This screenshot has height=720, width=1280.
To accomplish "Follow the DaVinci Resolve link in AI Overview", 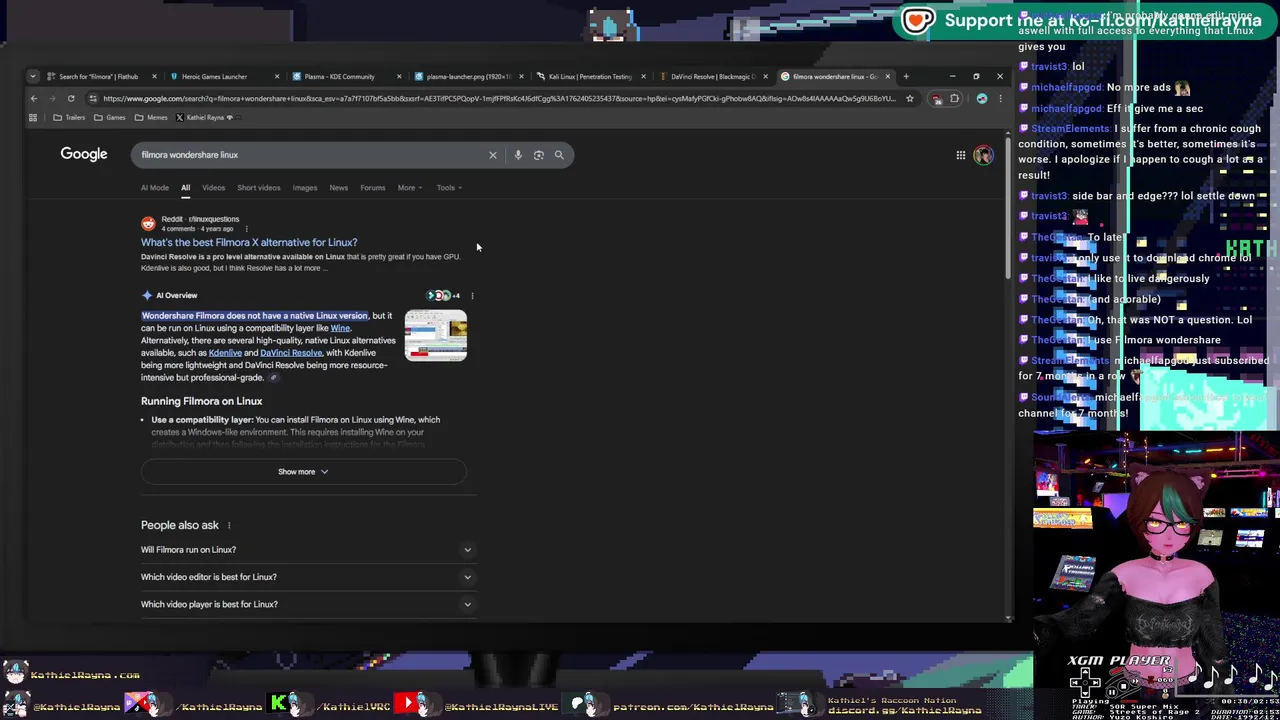I will click(291, 353).
